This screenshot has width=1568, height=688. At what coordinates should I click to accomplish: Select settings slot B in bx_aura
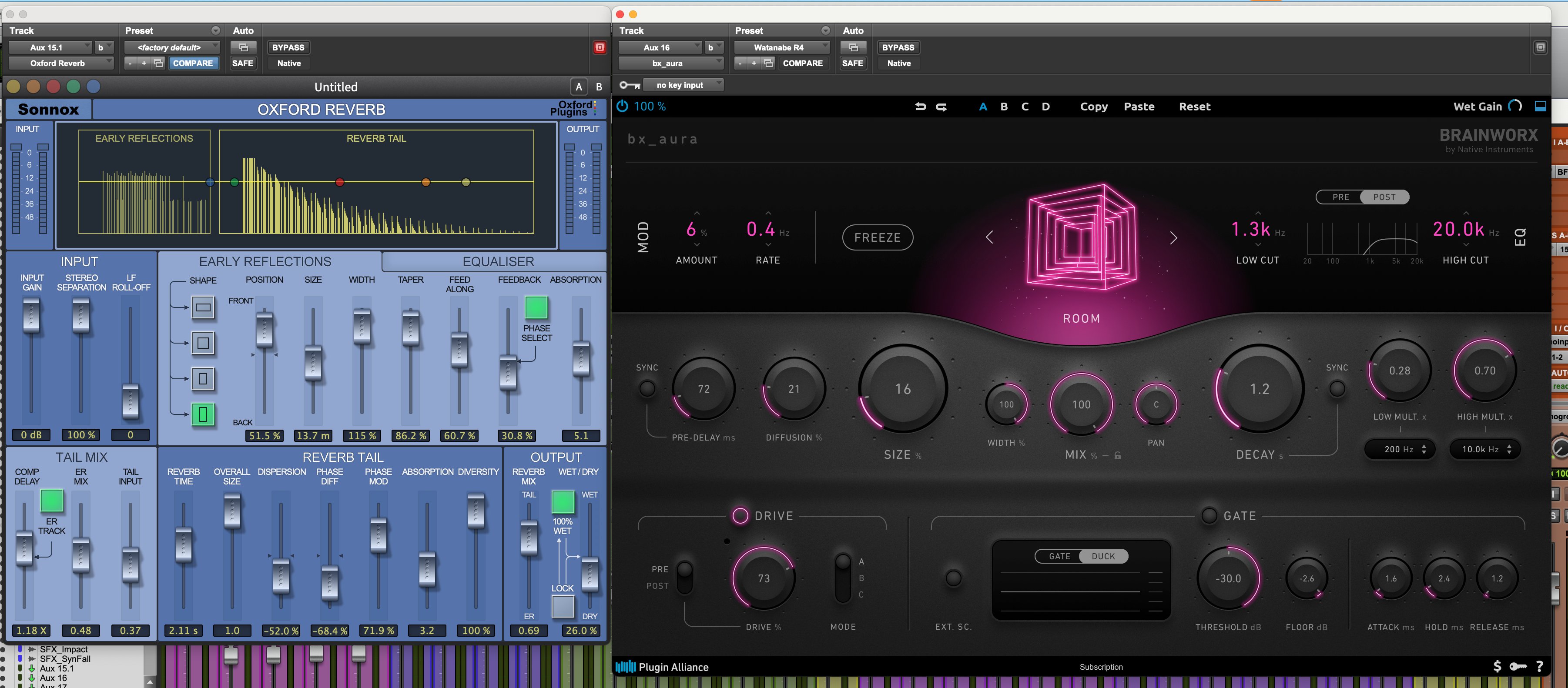(x=1004, y=107)
